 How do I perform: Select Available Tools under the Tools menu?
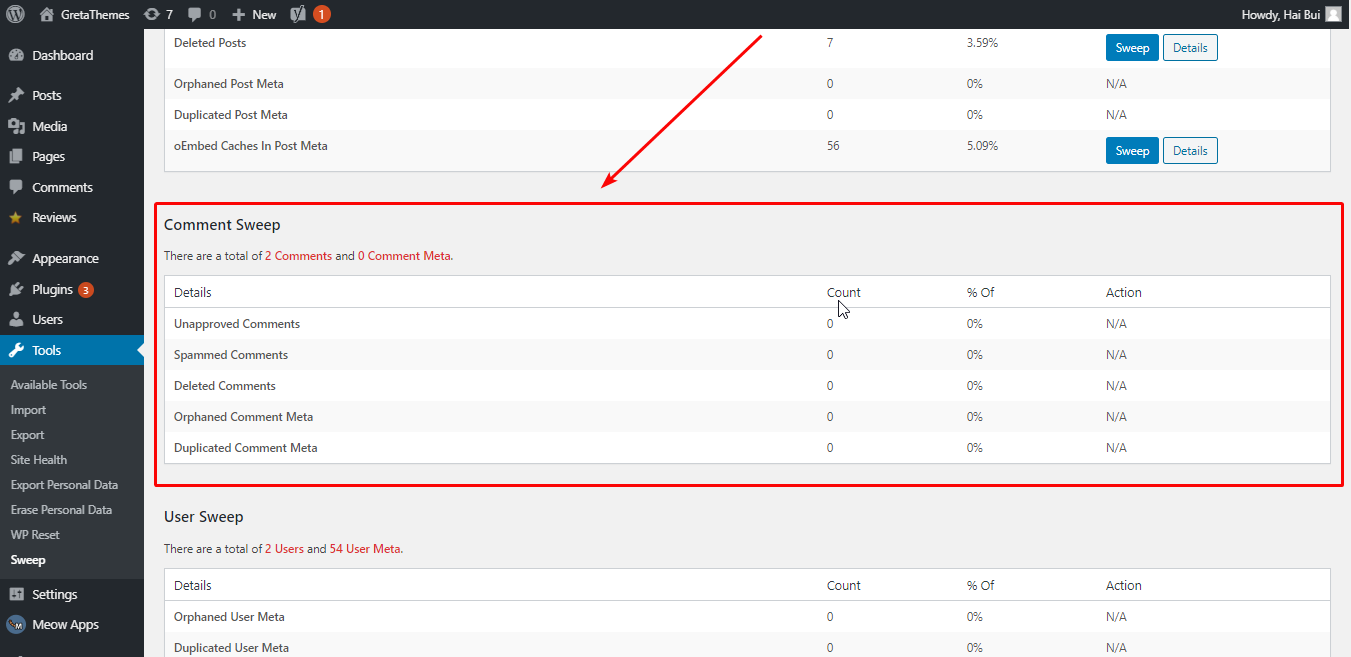47,384
